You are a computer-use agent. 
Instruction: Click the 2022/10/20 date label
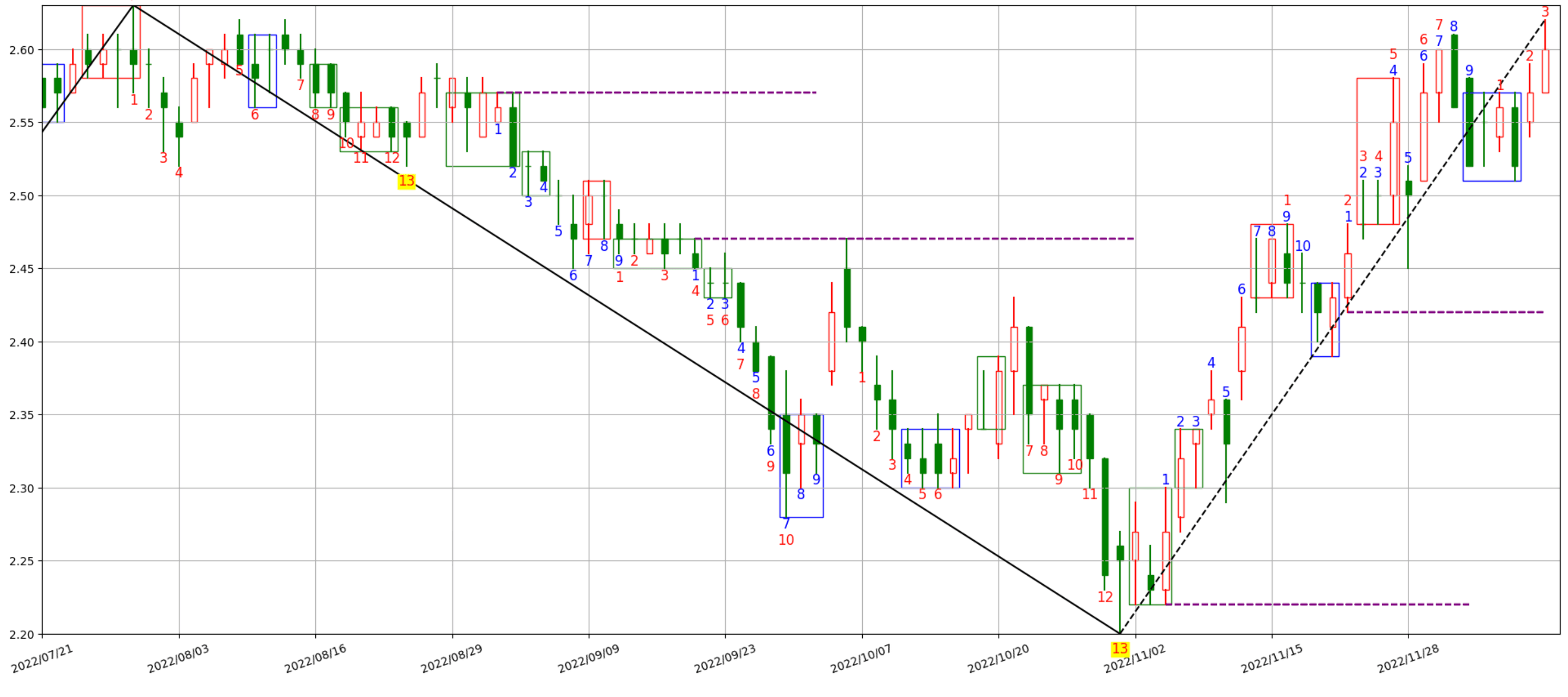click(998, 659)
